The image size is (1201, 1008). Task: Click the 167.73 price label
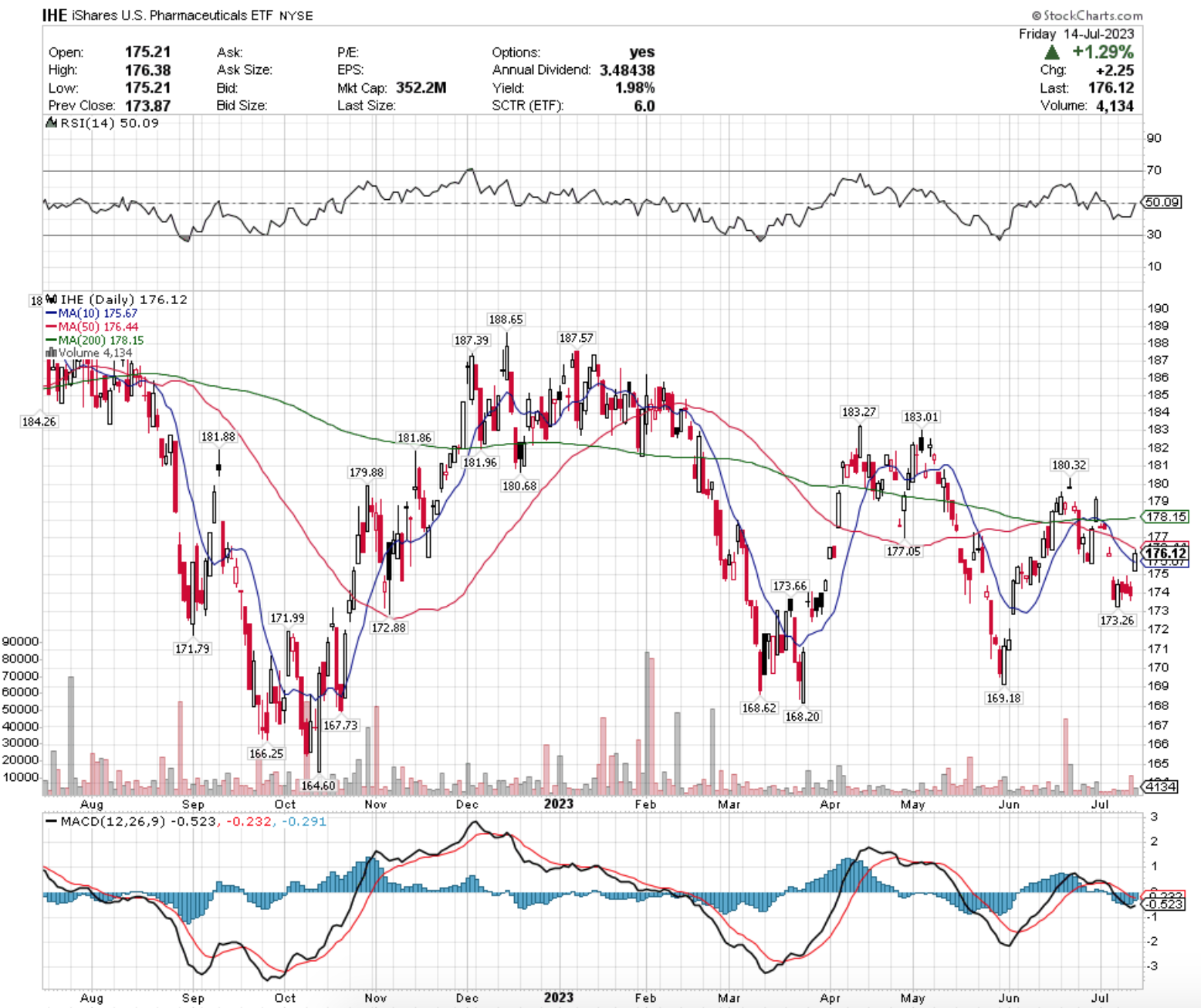click(340, 725)
